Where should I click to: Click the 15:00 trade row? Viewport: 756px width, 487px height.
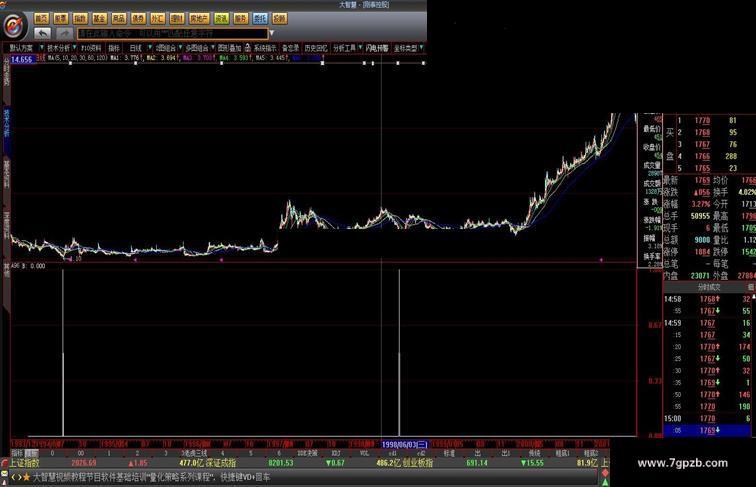pos(709,419)
